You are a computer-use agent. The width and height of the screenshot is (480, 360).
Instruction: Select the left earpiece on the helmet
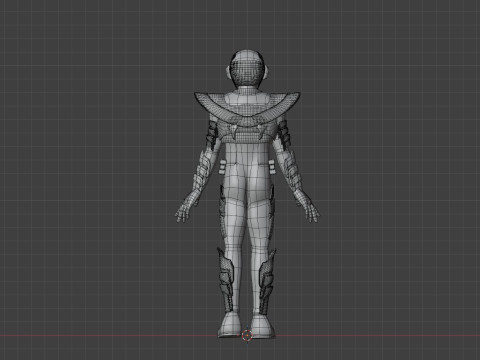coord(229,71)
